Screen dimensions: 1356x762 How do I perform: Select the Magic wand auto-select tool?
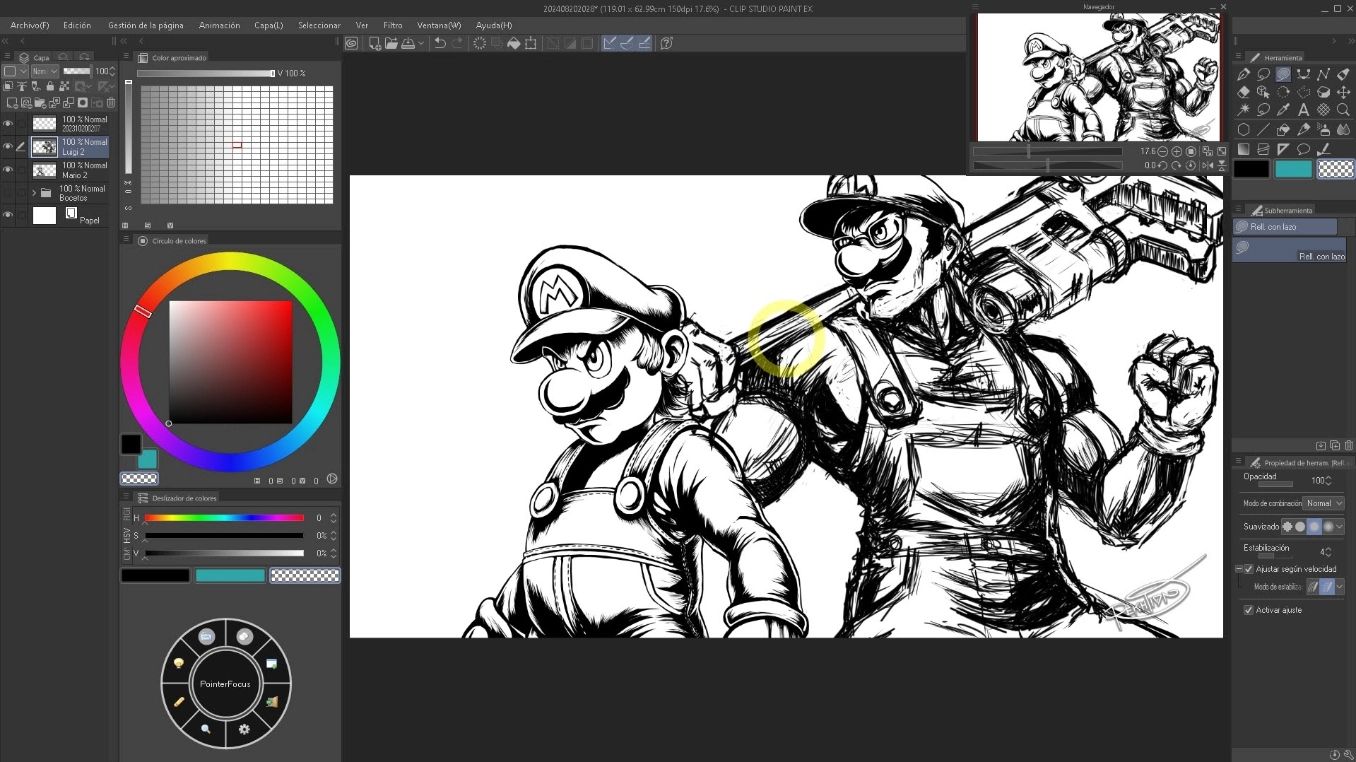pyautogui.click(x=1243, y=110)
